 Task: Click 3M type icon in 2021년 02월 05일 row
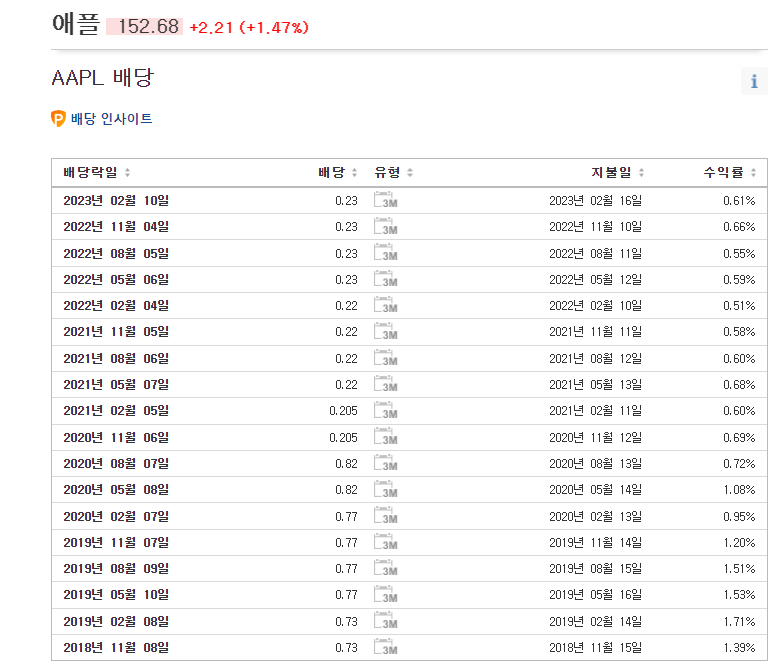[386, 410]
